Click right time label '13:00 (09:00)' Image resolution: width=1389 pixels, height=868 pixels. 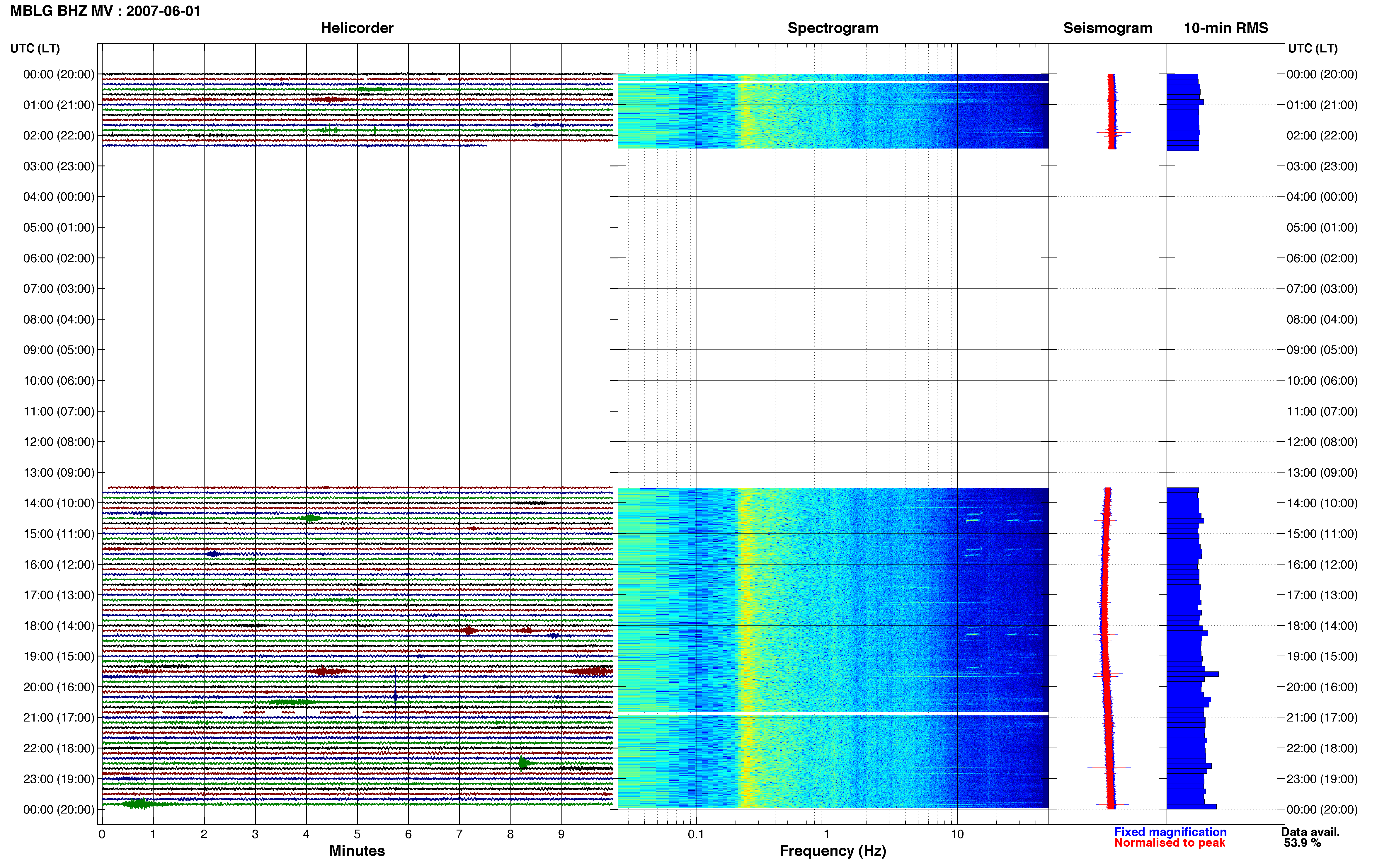[1322, 473]
